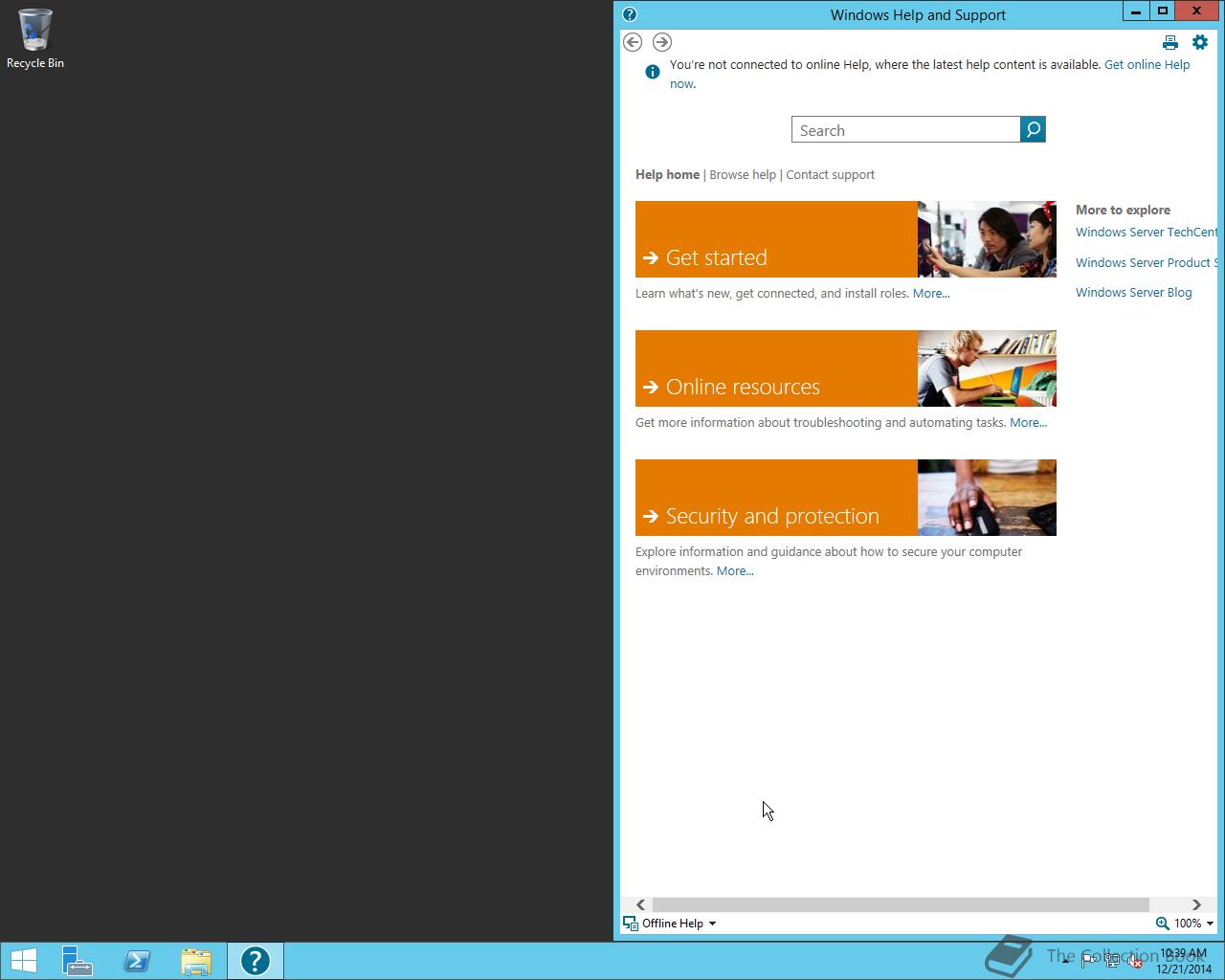Open the Security and protection orange banner
1225x980 pixels.
pos(776,498)
